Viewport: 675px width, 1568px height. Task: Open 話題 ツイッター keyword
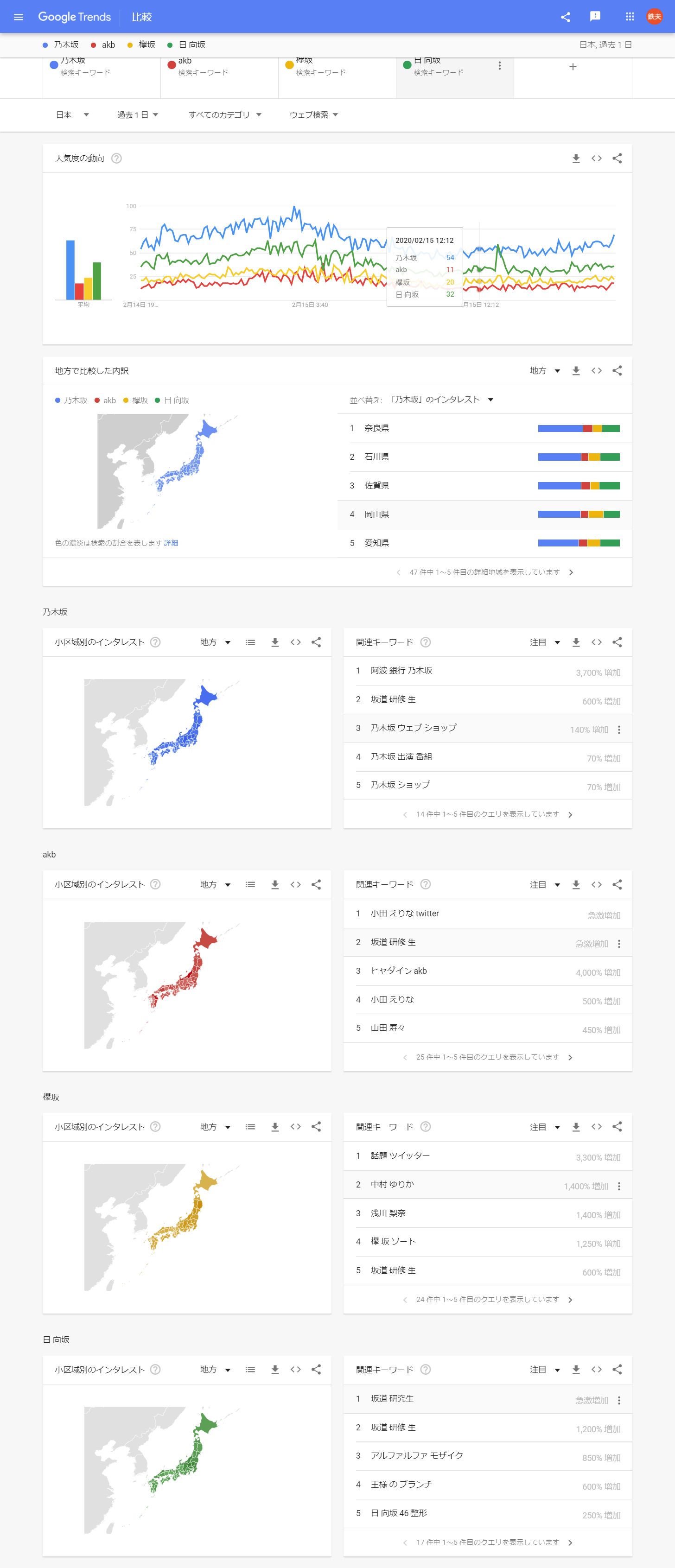click(x=401, y=1155)
